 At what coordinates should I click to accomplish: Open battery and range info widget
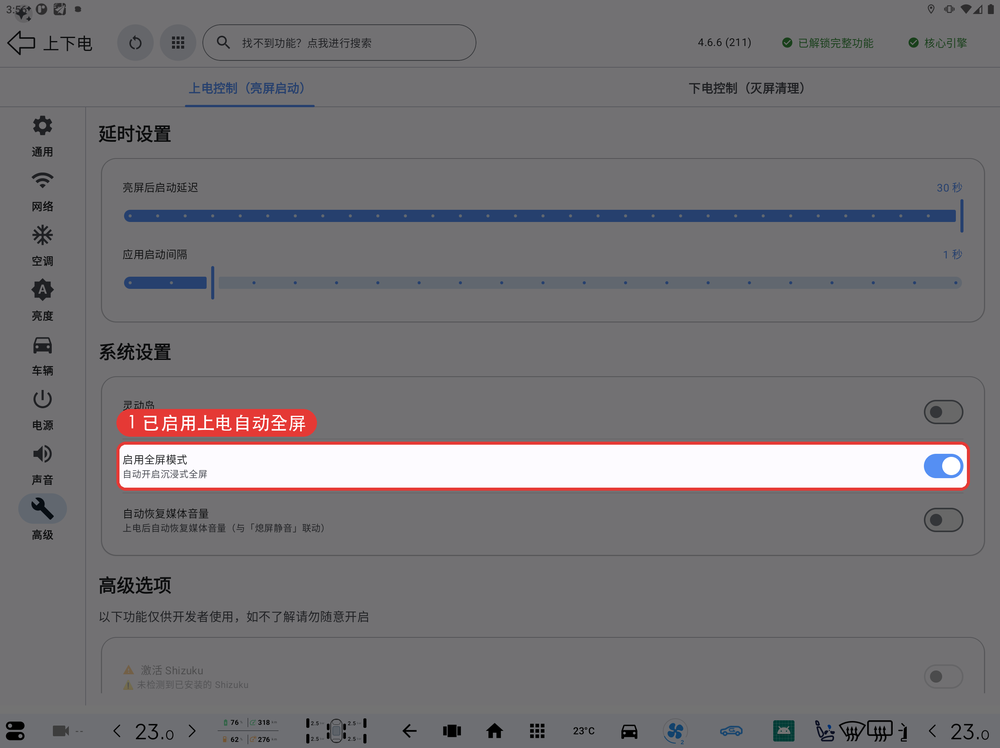[250, 731]
